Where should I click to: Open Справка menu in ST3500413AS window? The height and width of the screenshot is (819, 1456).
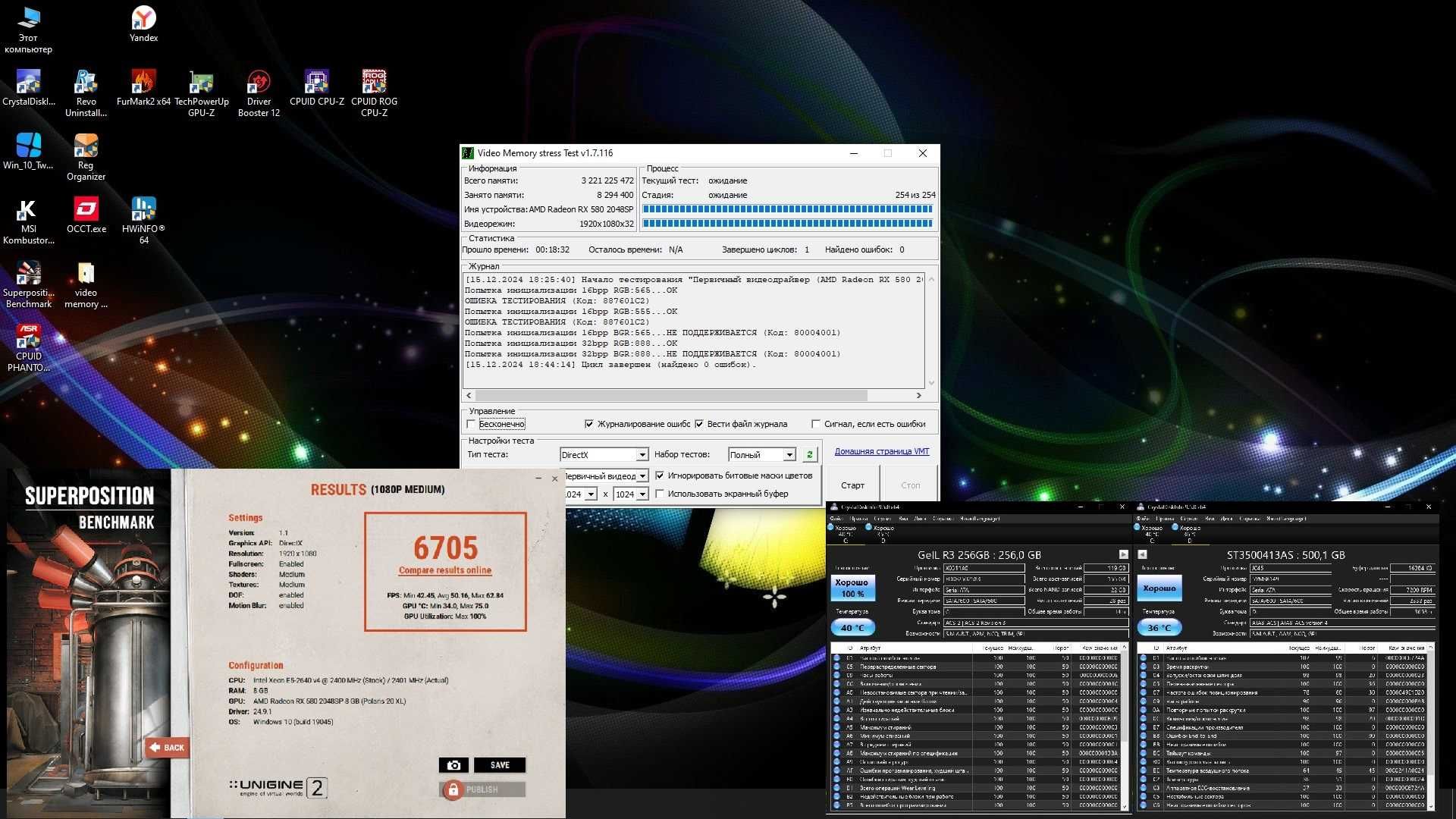[1250, 519]
